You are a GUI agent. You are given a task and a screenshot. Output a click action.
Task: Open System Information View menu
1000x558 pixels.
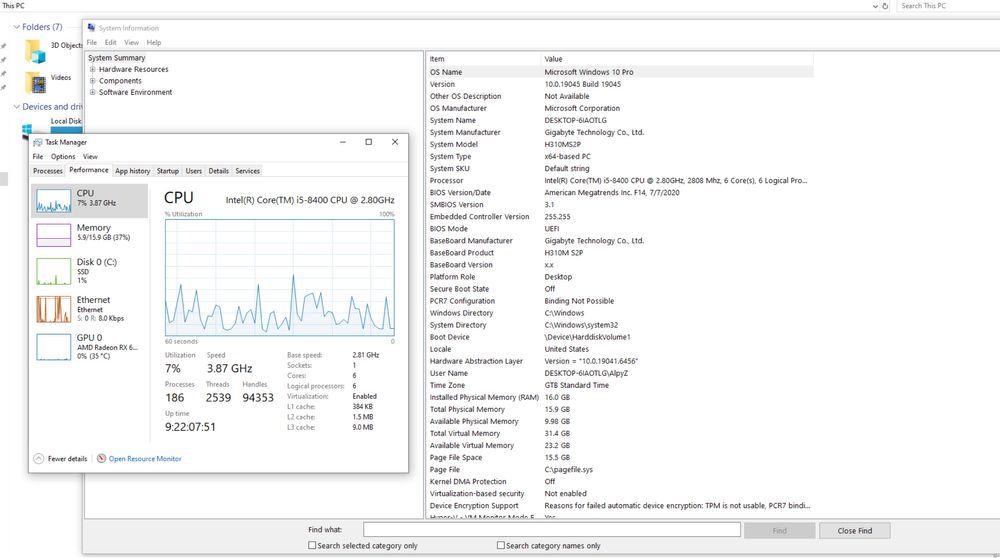coord(131,42)
